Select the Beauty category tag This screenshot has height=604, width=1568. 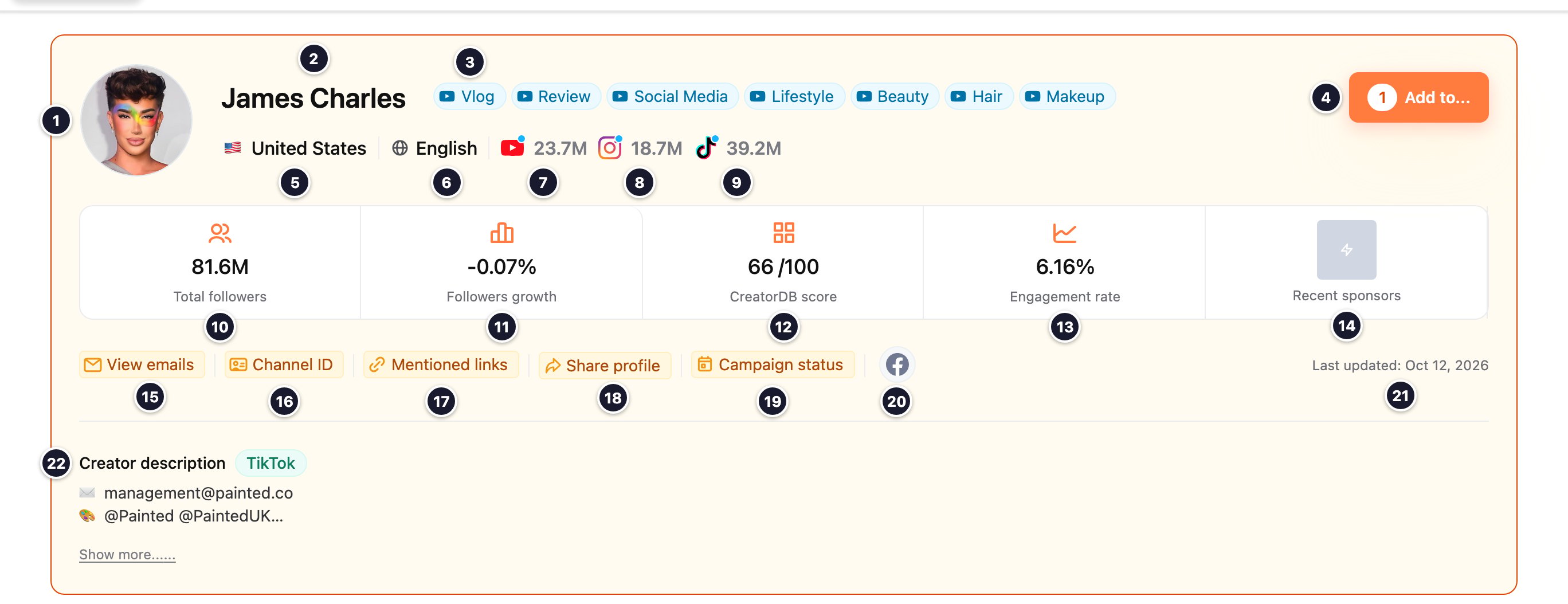(x=894, y=97)
